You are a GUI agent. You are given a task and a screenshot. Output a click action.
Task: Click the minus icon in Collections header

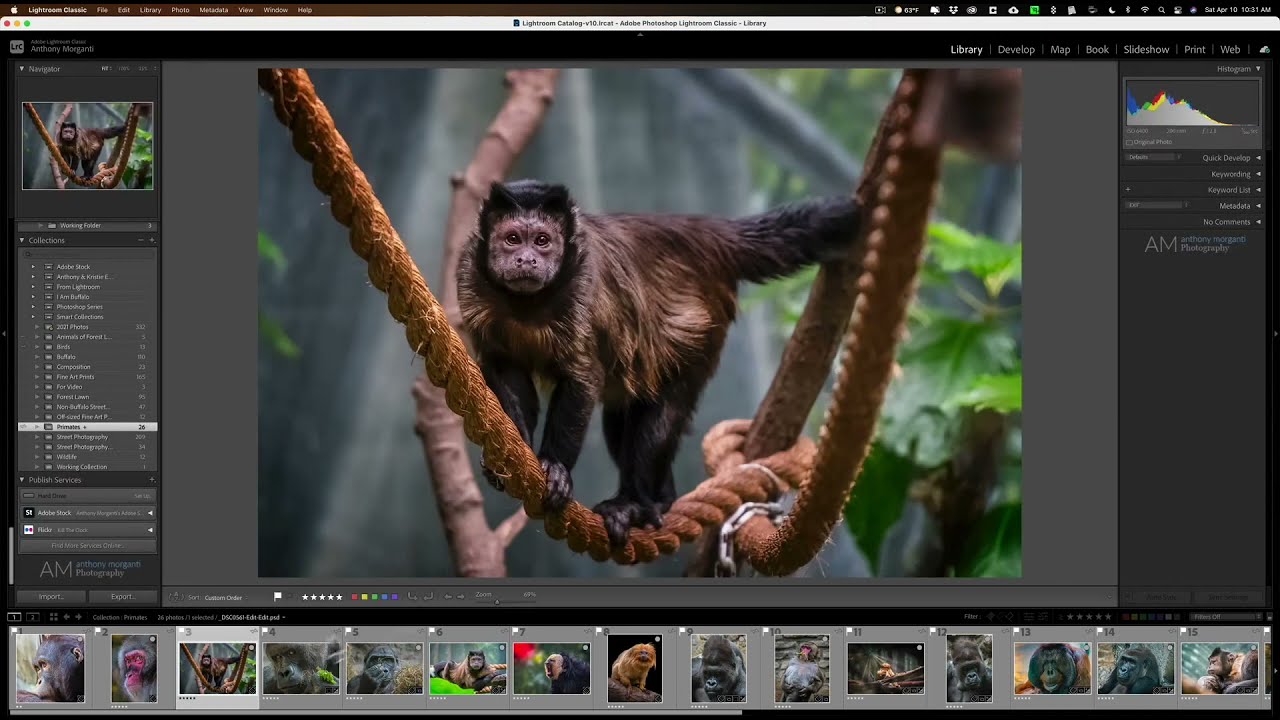141,240
